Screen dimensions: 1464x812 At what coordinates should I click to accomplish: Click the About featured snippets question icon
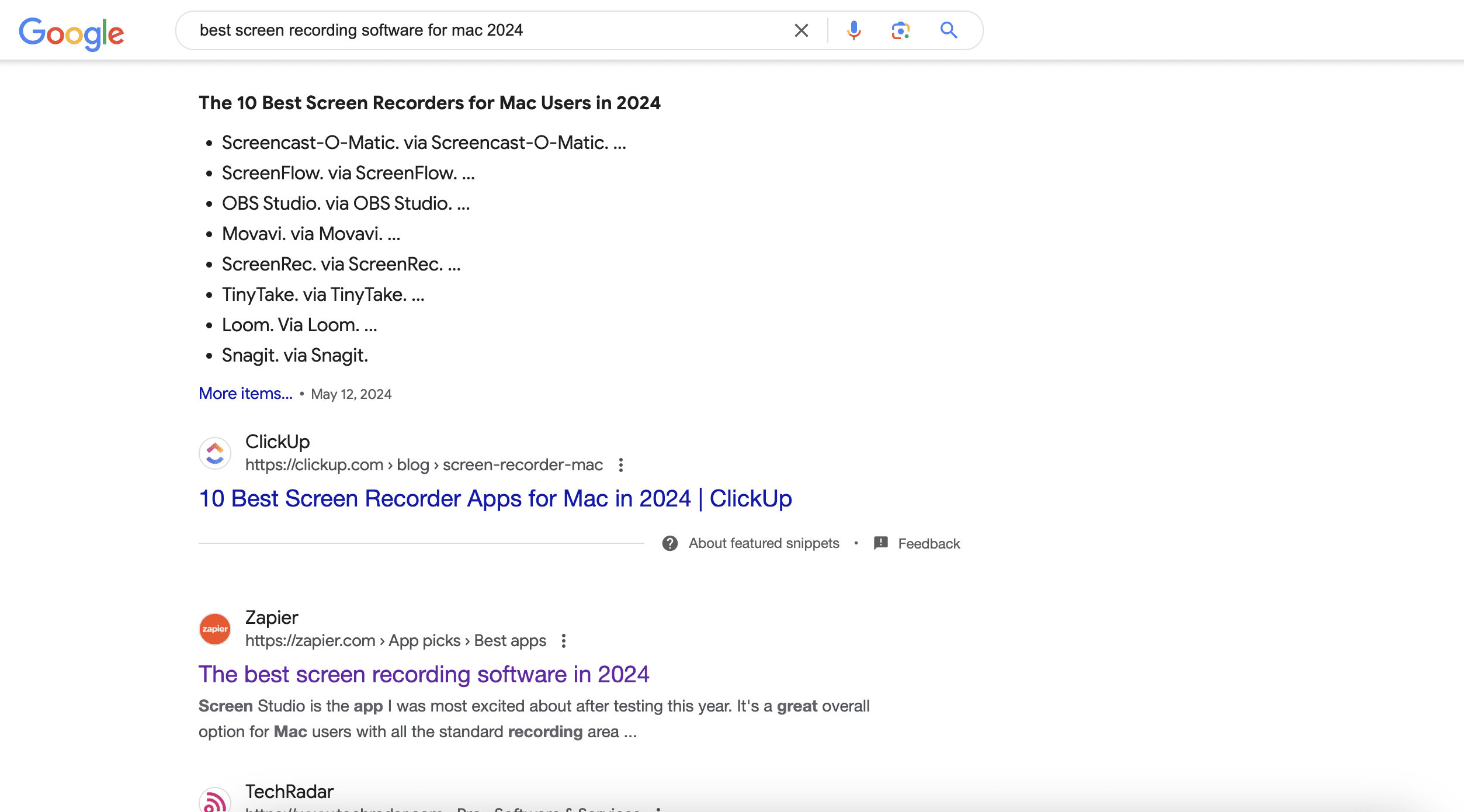[x=670, y=543]
